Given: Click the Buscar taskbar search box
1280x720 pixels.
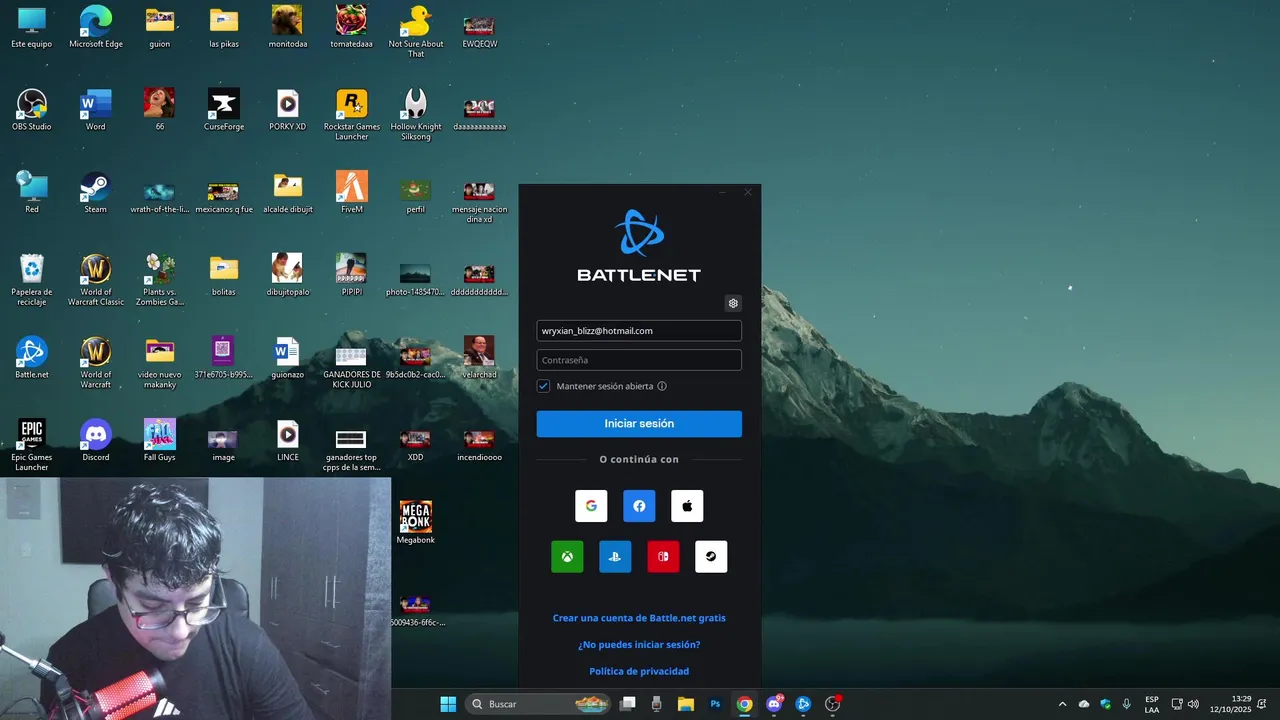Looking at the screenshot, I should coord(540,704).
